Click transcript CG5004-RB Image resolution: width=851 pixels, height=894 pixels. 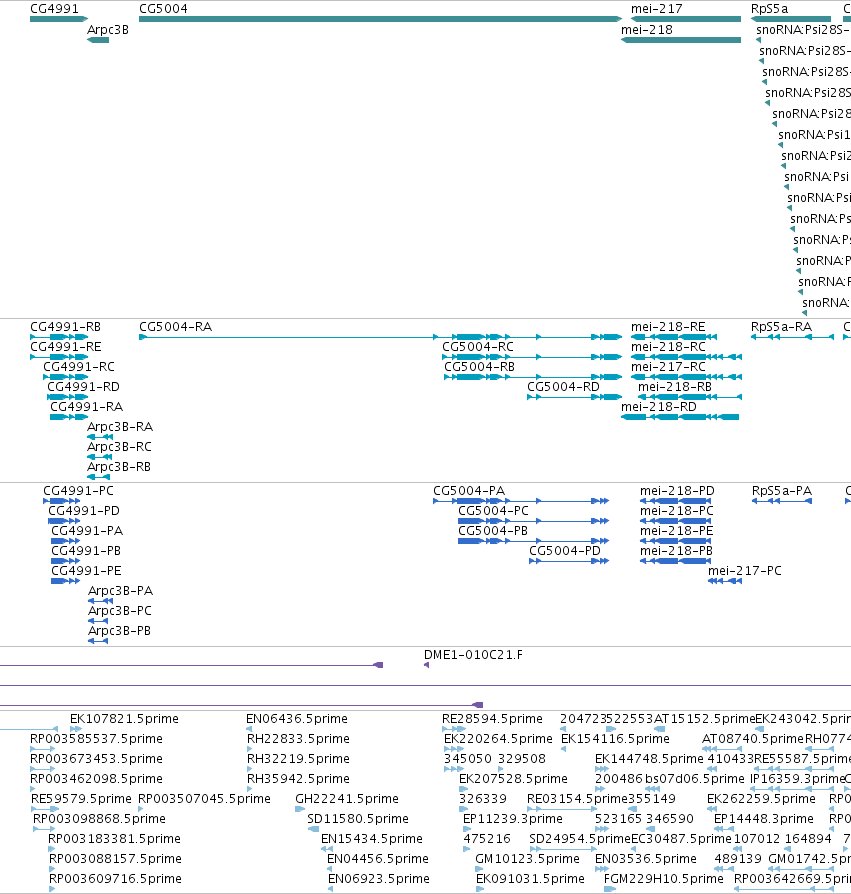(479, 367)
